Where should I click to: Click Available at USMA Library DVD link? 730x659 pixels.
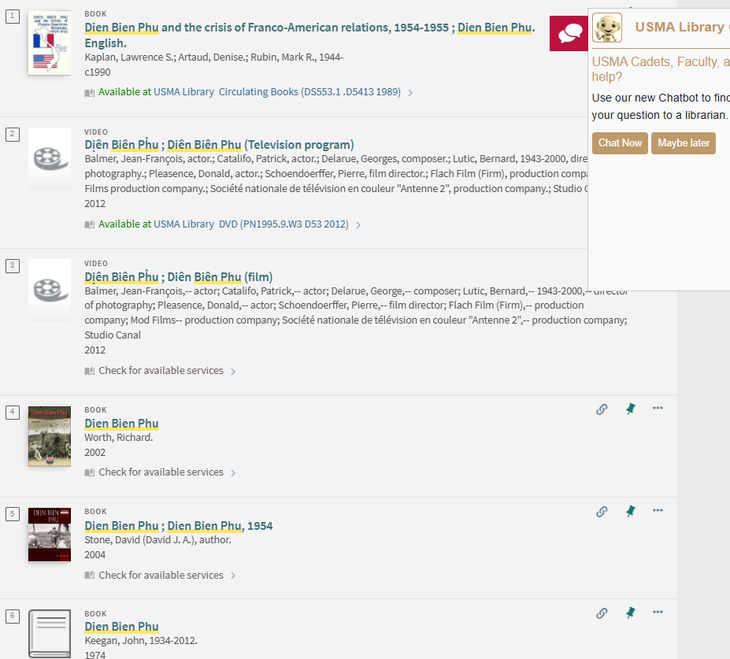point(223,224)
